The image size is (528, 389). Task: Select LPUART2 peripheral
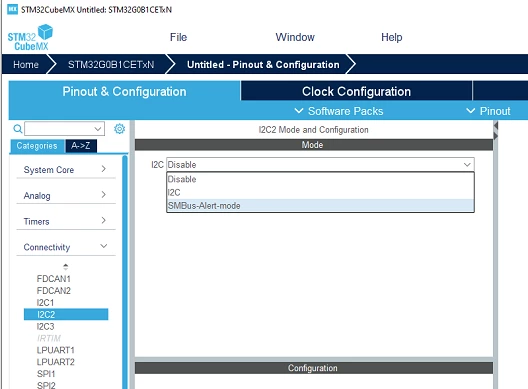(55, 362)
